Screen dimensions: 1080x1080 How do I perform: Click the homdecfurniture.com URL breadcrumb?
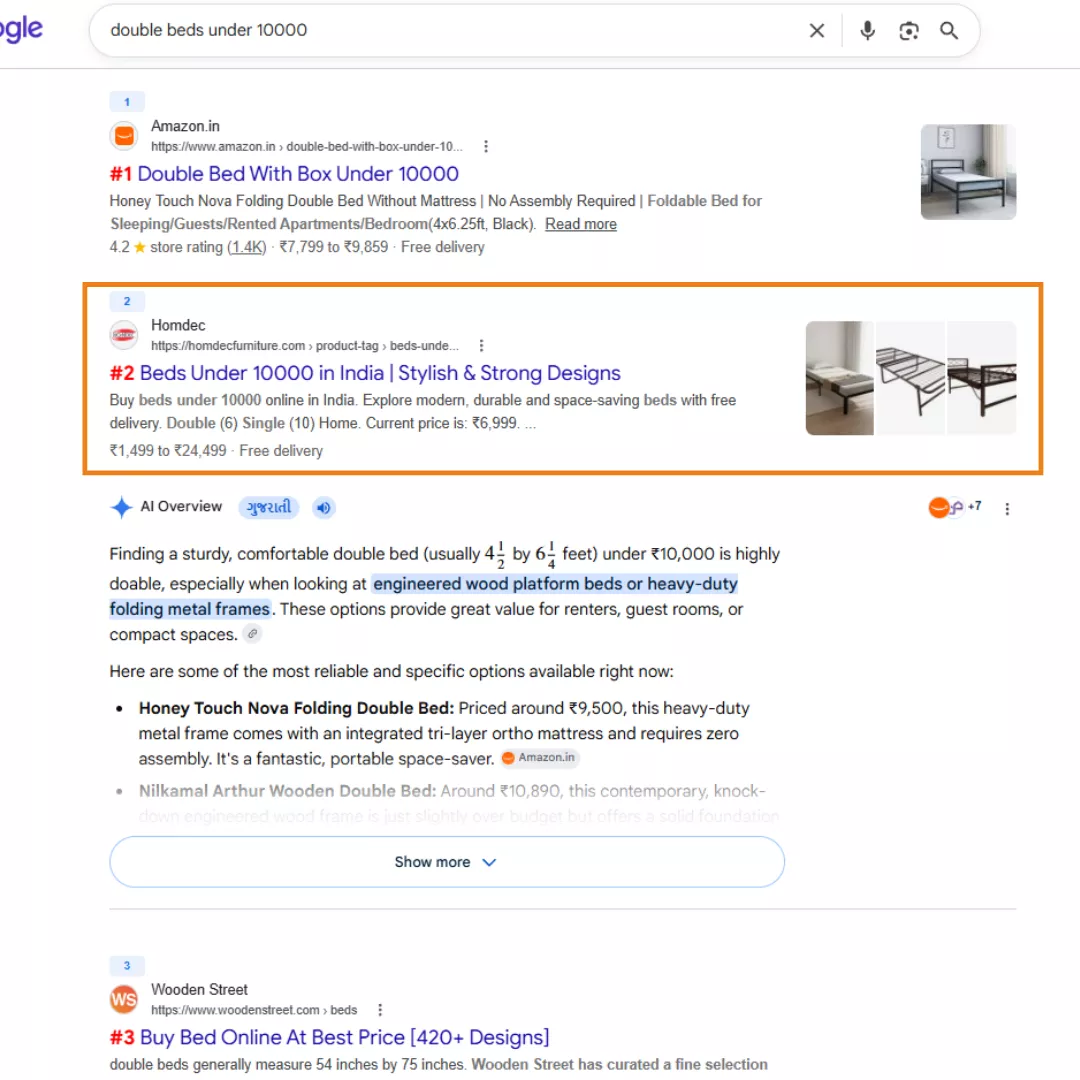pyautogui.click(x=304, y=345)
